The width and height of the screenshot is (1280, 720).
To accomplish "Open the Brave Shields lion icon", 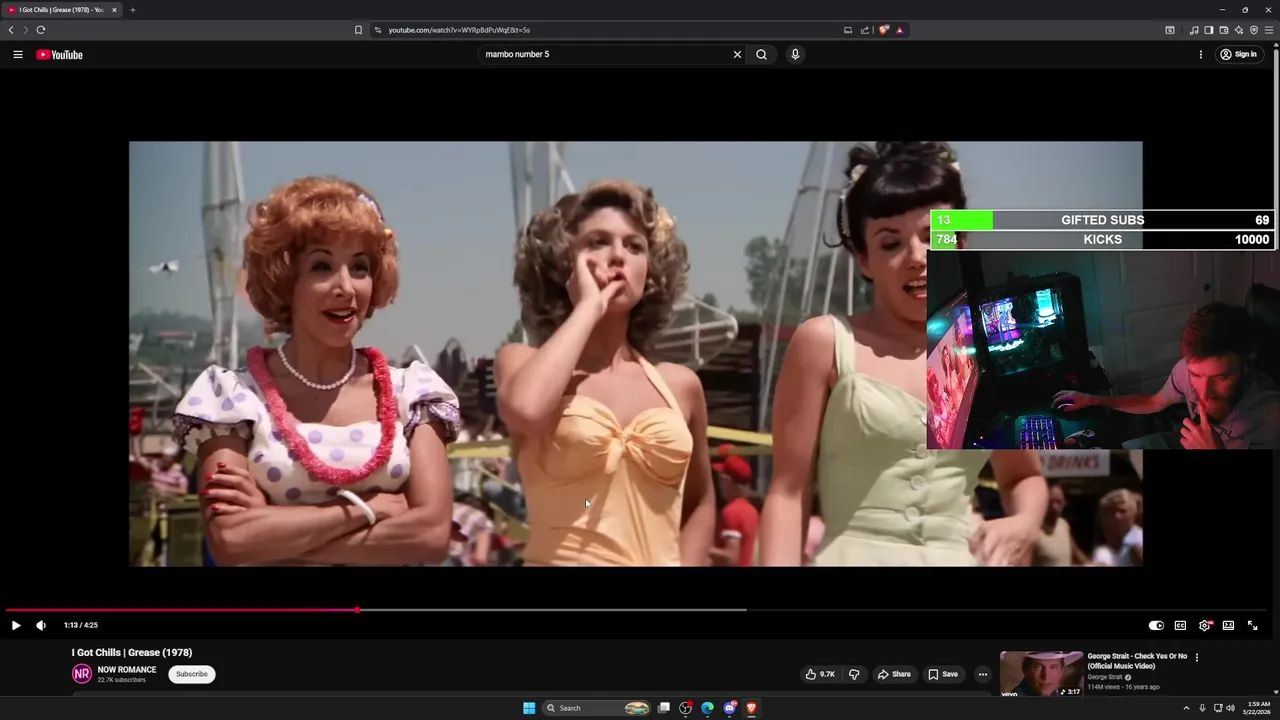I will [884, 30].
